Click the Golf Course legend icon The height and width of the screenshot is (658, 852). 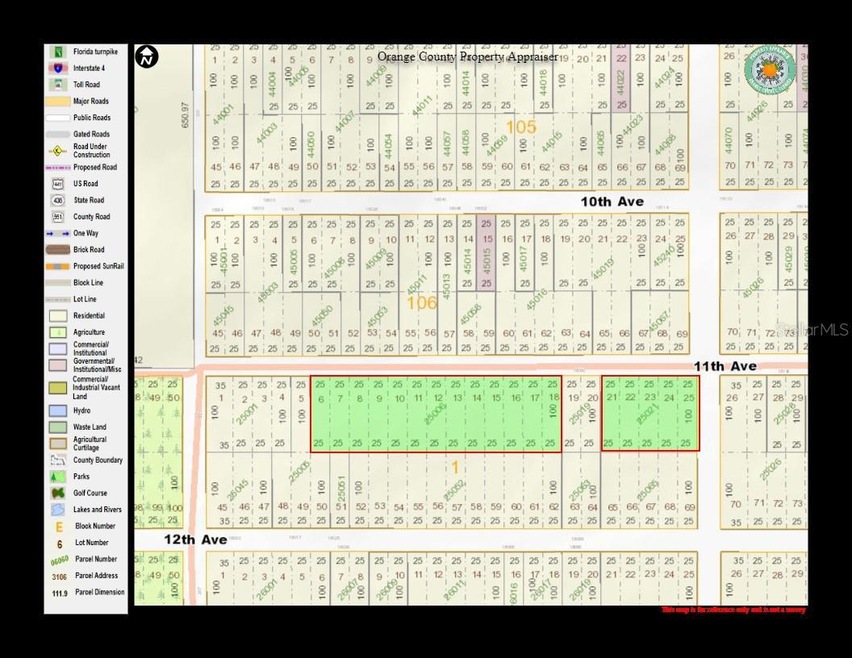point(58,493)
